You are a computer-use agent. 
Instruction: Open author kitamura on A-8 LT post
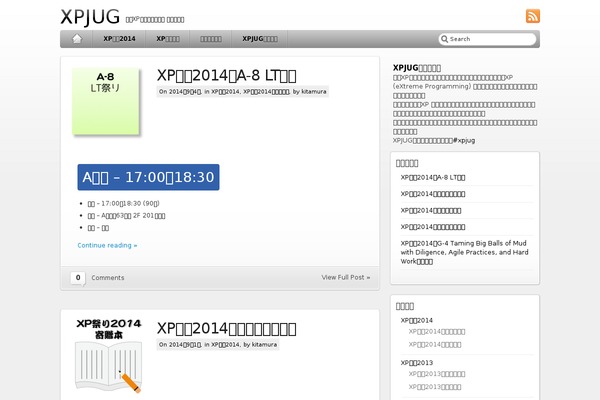314,91
